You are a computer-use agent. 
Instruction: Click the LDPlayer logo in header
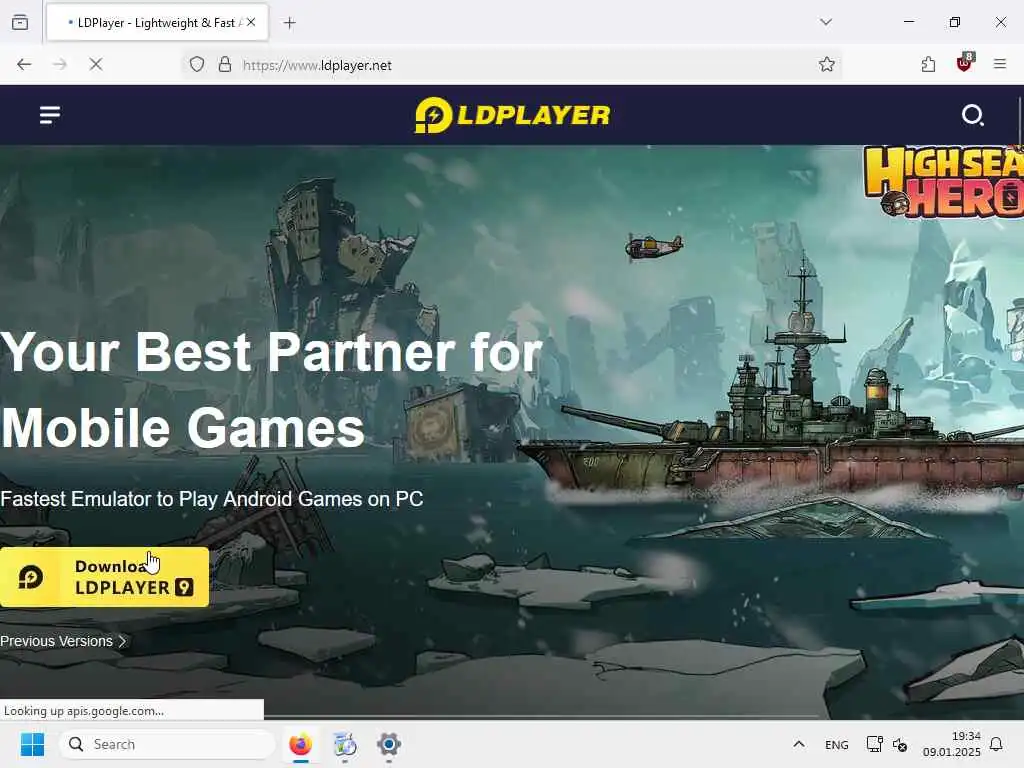click(512, 115)
